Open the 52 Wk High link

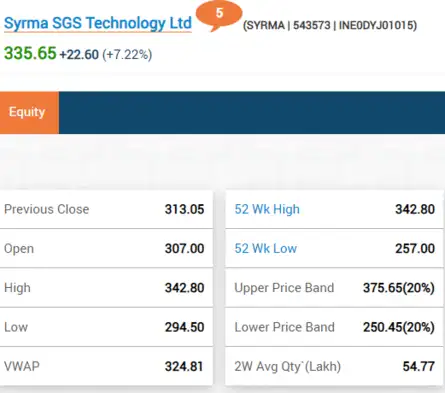click(267, 209)
